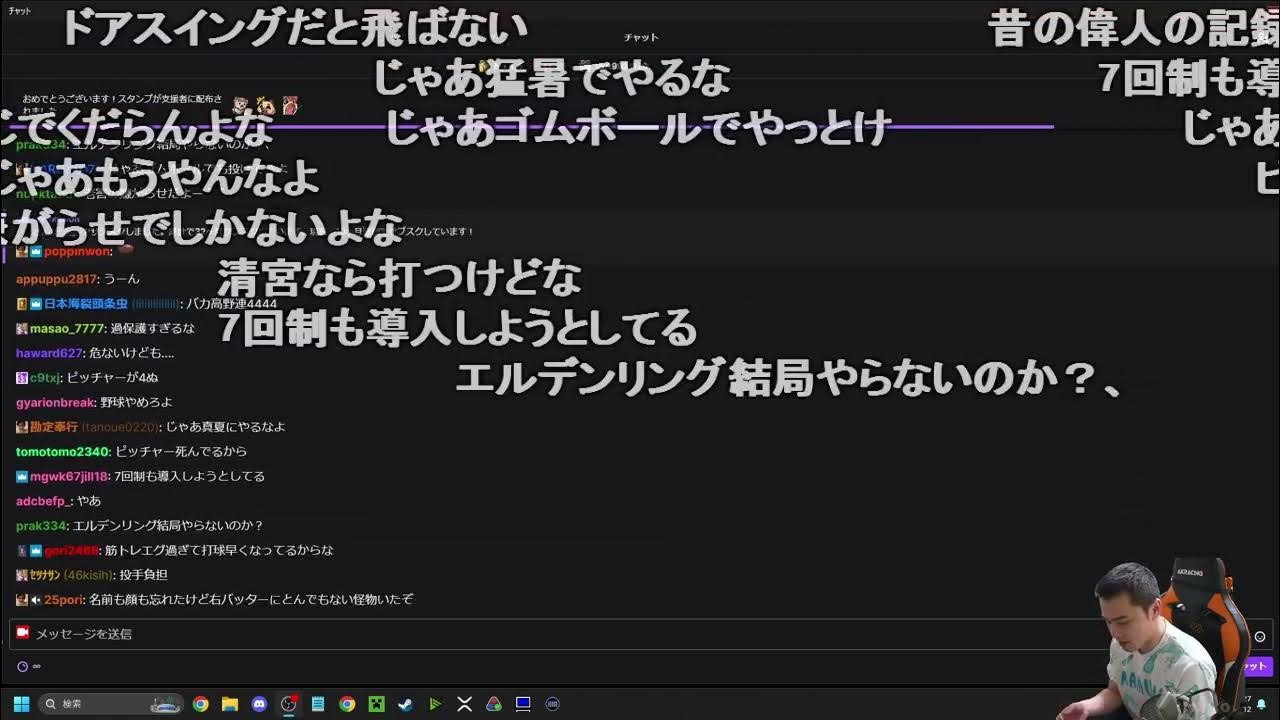Open the Windows Start menu
This screenshot has width=1280, height=720.
click(21, 704)
